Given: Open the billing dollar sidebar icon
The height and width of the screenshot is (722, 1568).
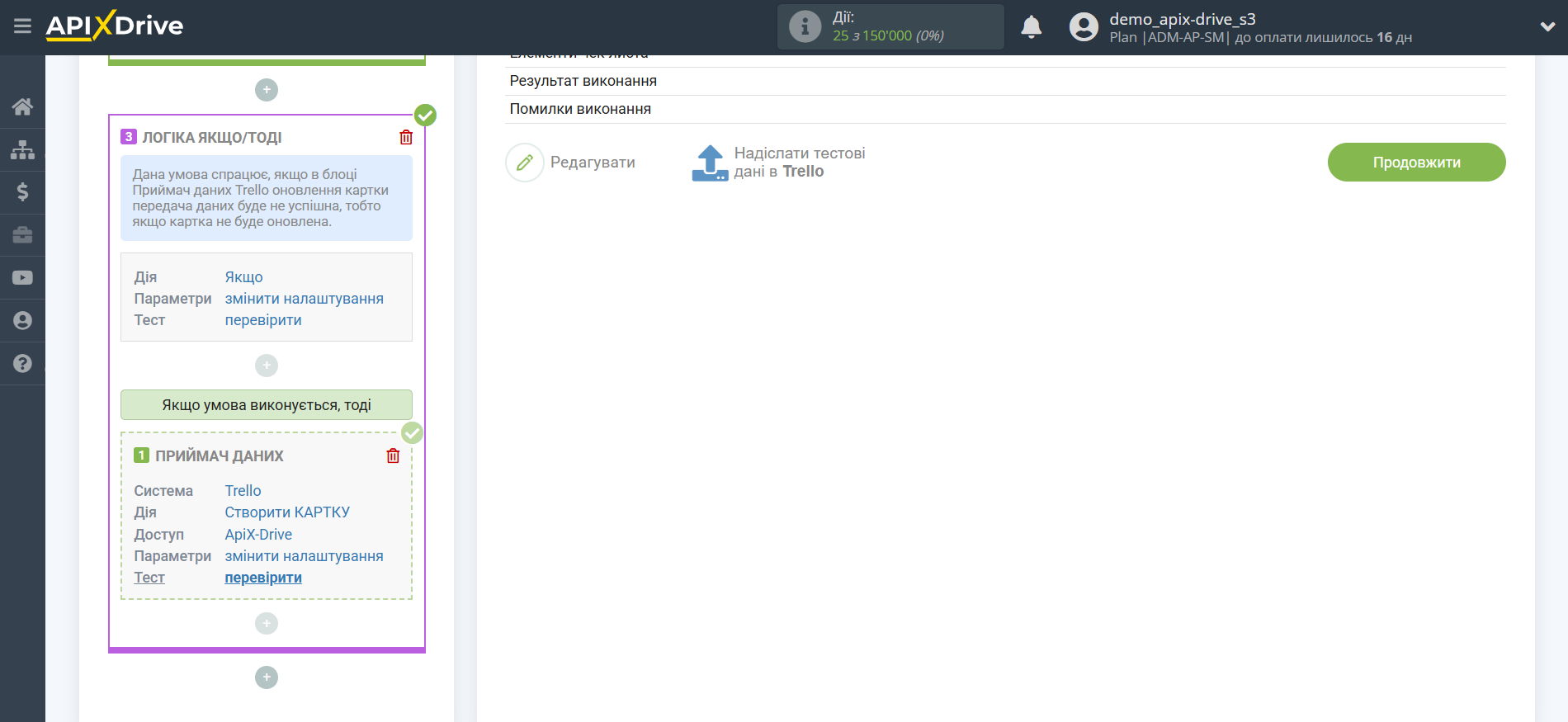Looking at the screenshot, I should (x=22, y=192).
